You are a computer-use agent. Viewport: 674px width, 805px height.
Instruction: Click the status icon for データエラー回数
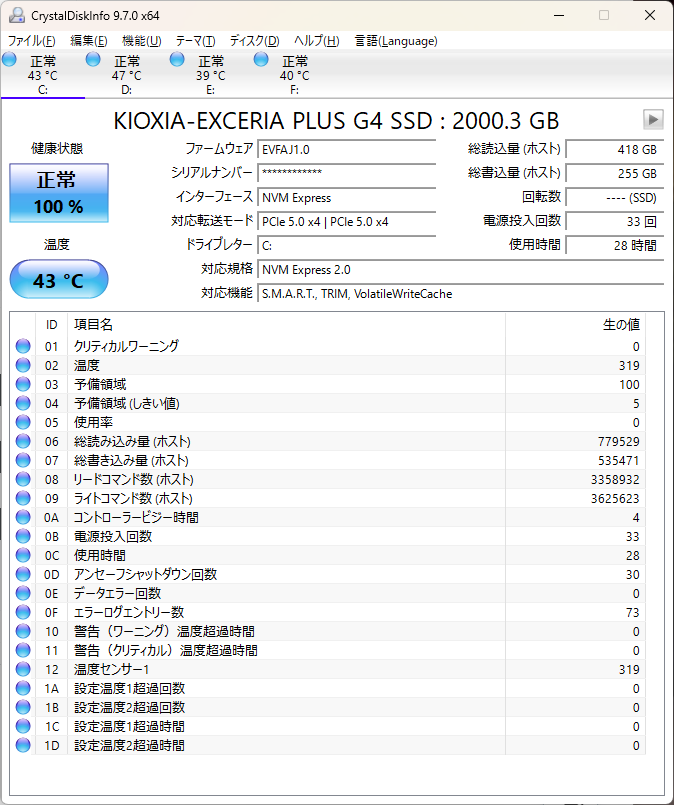coord(23,593)
